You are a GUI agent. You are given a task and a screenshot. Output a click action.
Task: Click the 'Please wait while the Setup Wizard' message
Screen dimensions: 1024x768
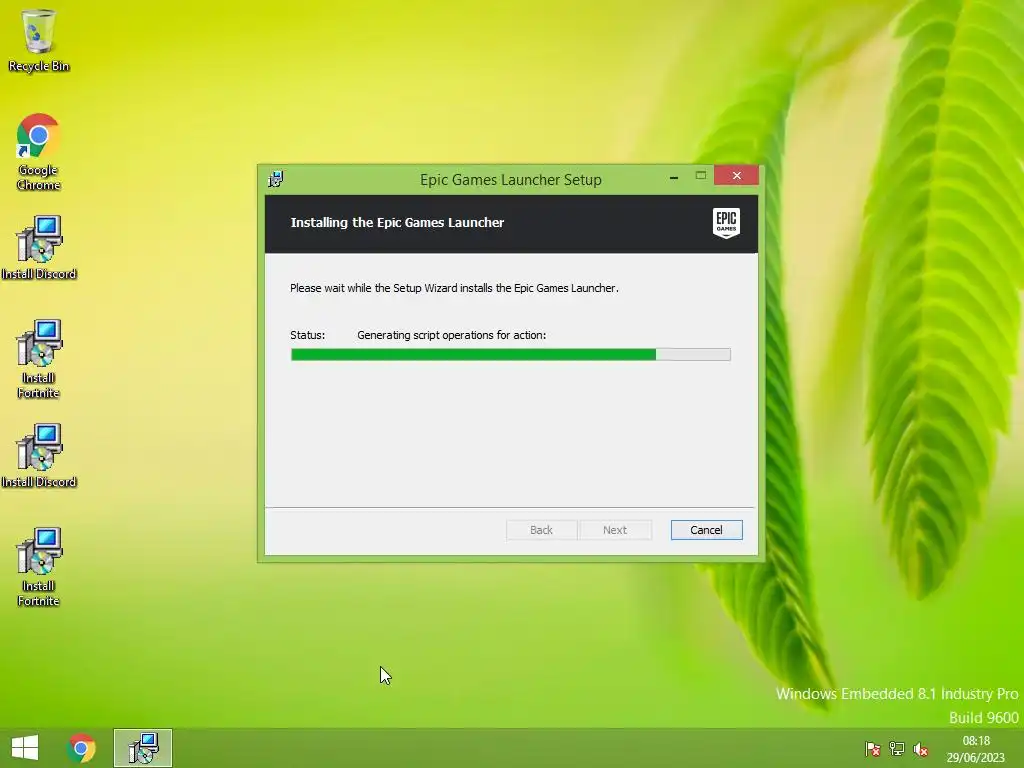tap(454, 288)
